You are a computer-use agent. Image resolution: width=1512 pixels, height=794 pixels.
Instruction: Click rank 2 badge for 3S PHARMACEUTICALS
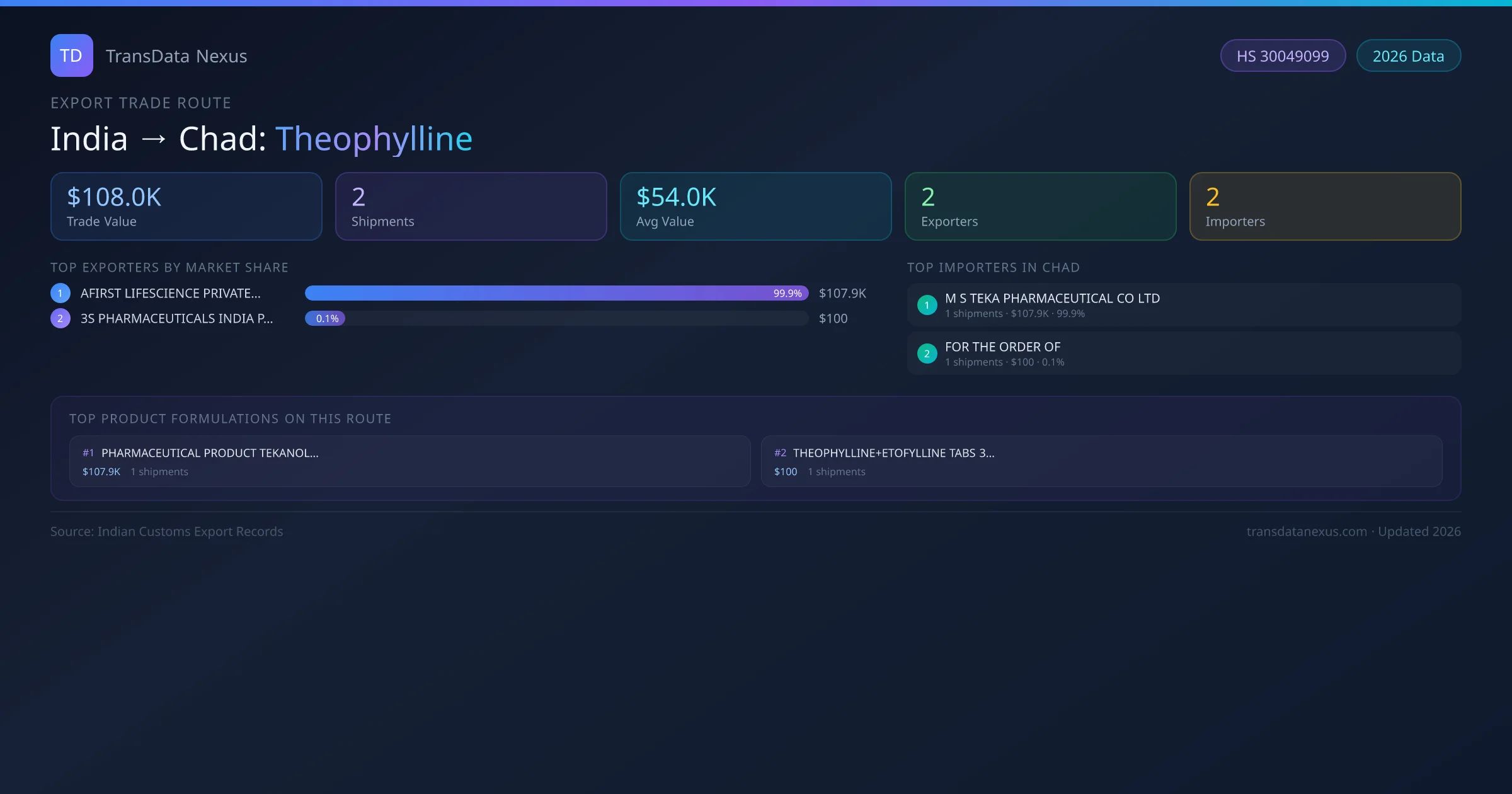[60, 318]
